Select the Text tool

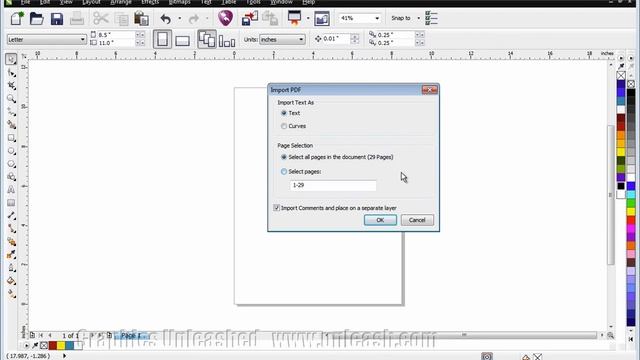[x=11, y=190]
